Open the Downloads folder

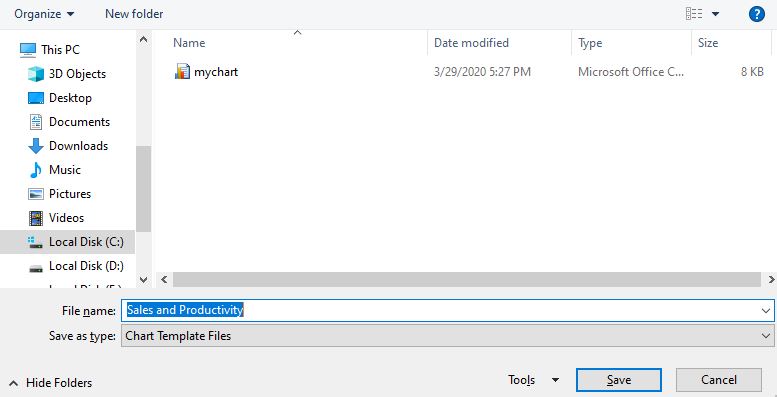78,146
